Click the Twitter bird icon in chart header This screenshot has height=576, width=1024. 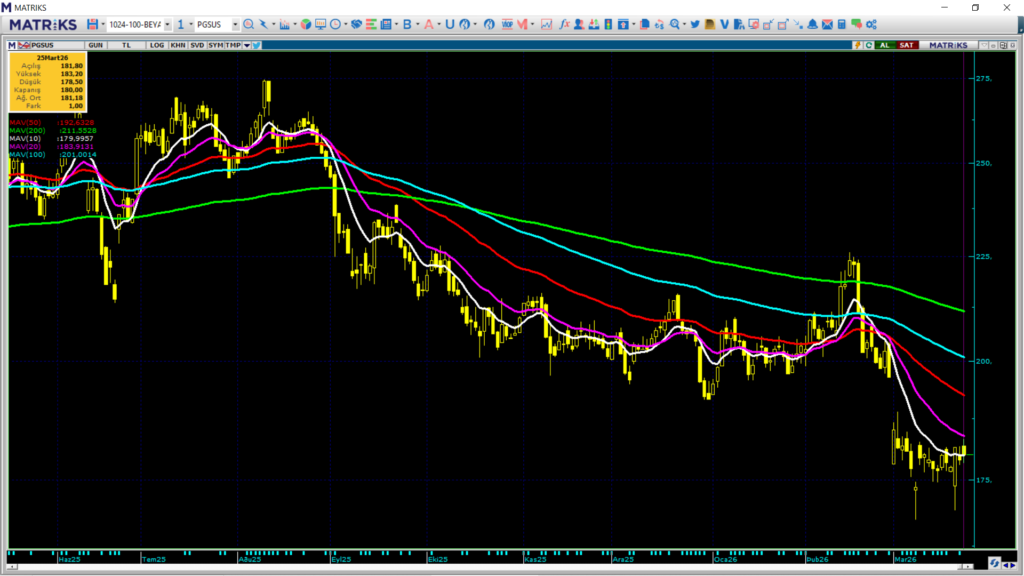257,45
